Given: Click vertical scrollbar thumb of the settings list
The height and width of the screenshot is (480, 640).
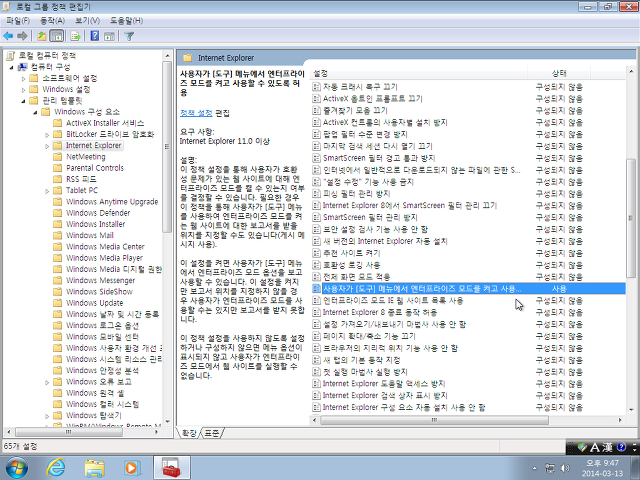Looking at the screenshot, I should tap(630, 218).
